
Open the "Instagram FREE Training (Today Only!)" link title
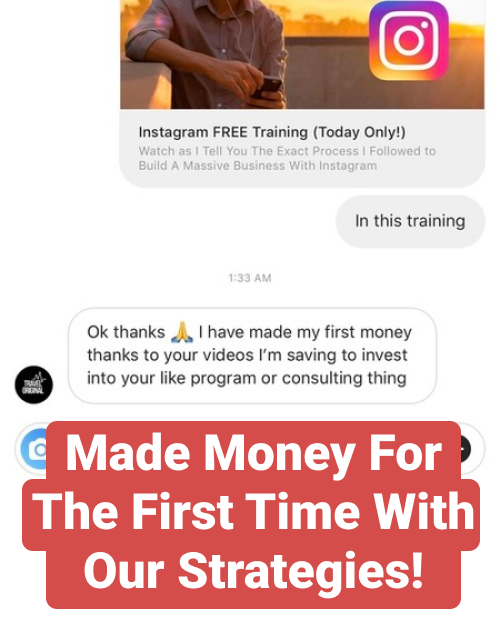[x=272, y=132]
